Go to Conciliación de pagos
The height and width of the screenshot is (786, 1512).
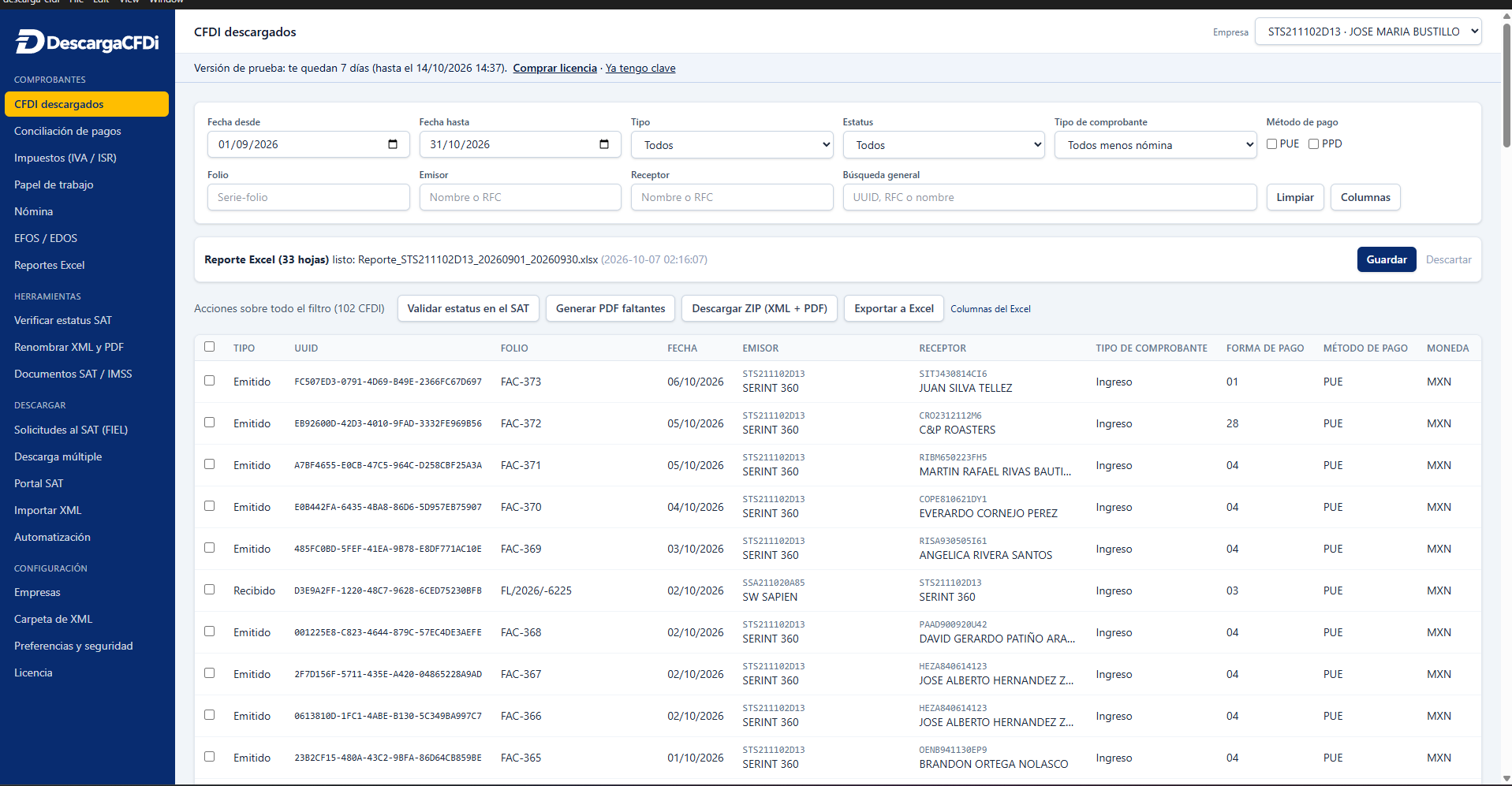pos(87,131)
